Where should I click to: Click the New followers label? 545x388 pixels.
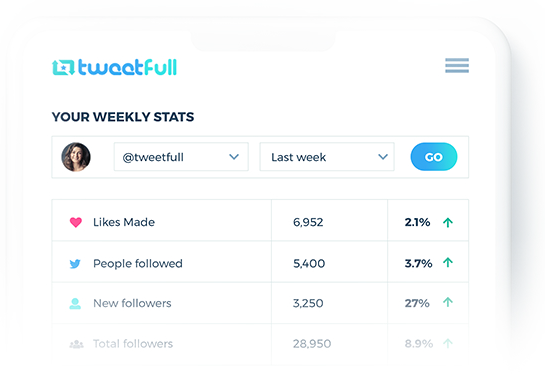pos(132,303)
